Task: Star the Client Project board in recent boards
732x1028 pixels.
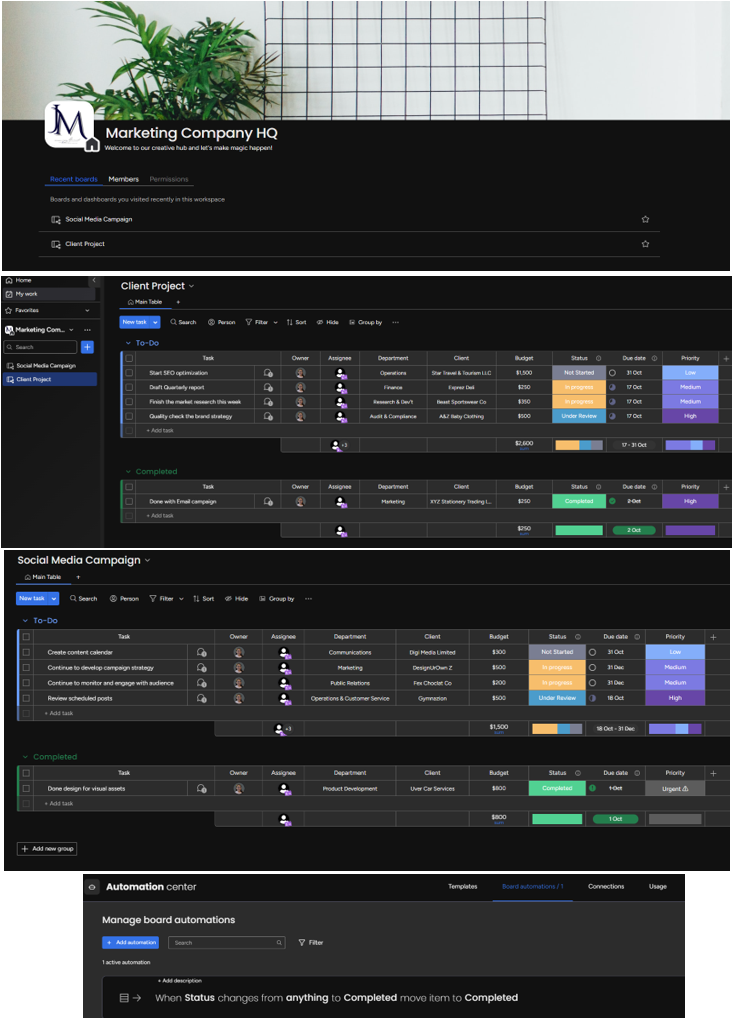Action: tap(645, 244)
